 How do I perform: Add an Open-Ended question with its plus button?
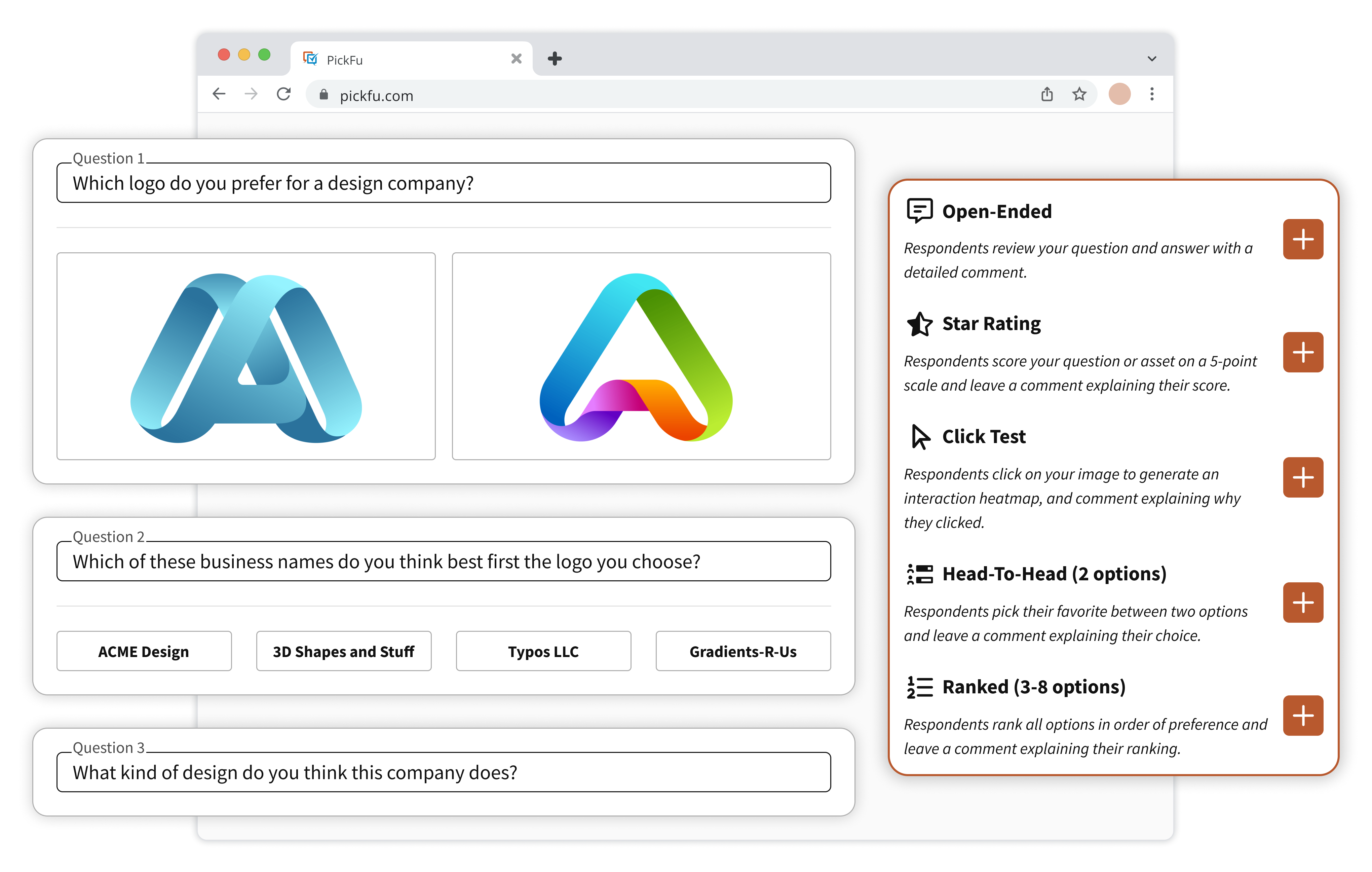[x=1303, y=240]
